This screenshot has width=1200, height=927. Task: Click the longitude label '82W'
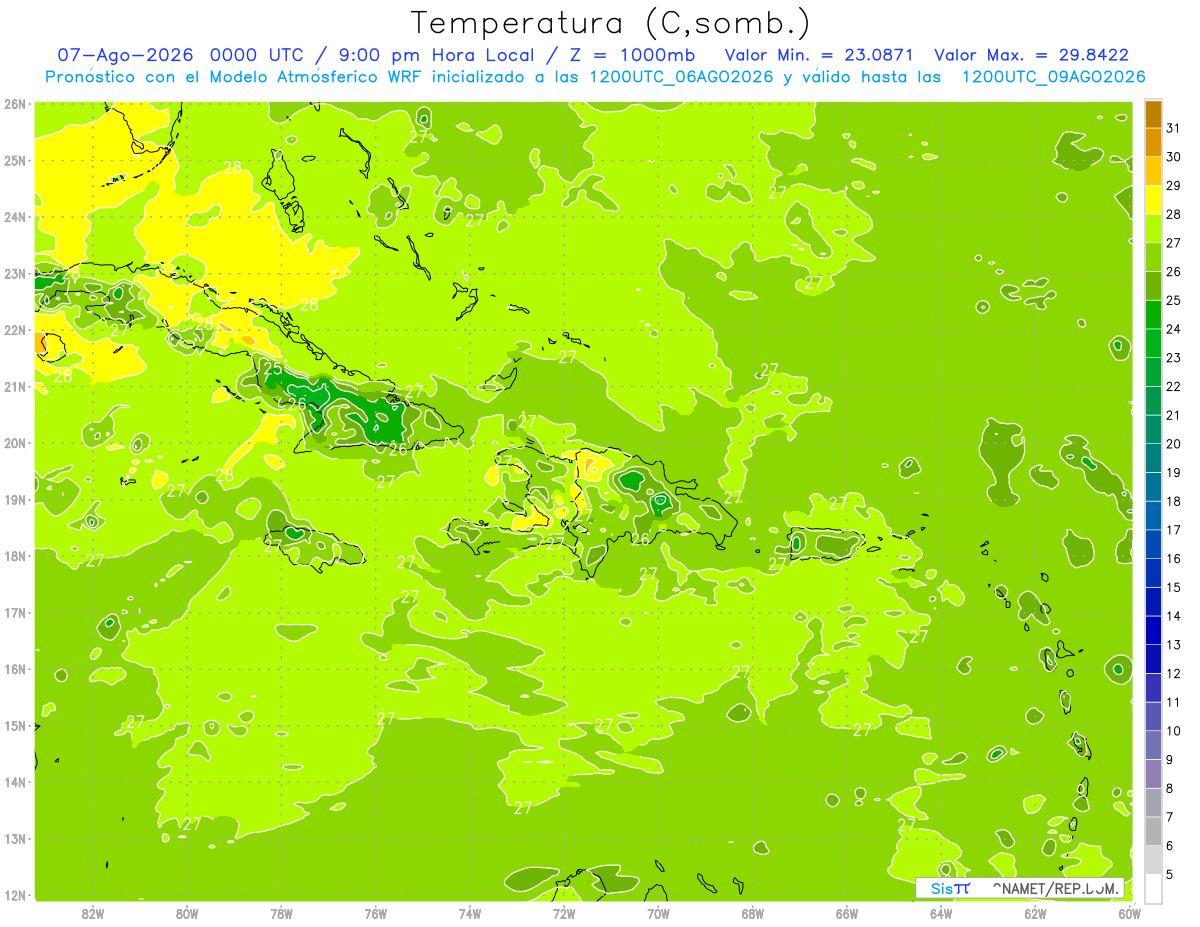93,914
